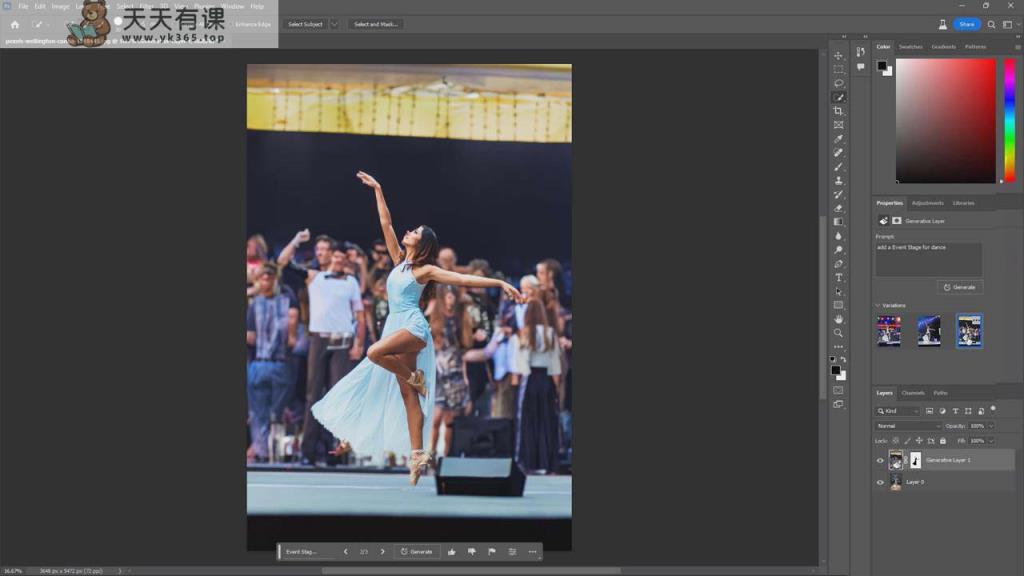This screenshot has width=1024, height=576.
Task: Select the Rectangular Marquee tool
Action: [839, 69]
